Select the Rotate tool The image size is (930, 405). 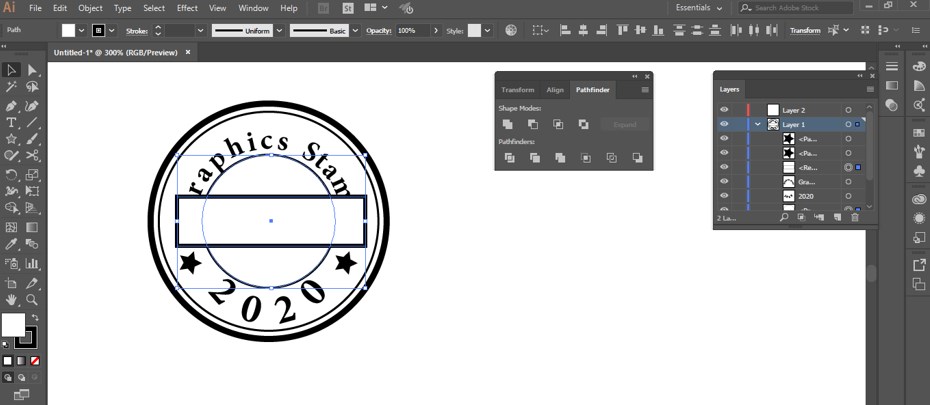pyautogui.click(x=11, y=175)
